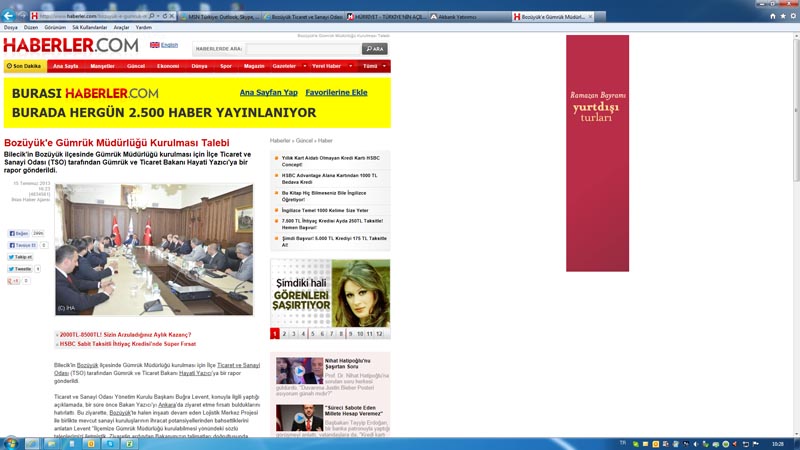Click the Google +1 share button
Viewport: 800px width, 450px height.
(x=13, y=281)
